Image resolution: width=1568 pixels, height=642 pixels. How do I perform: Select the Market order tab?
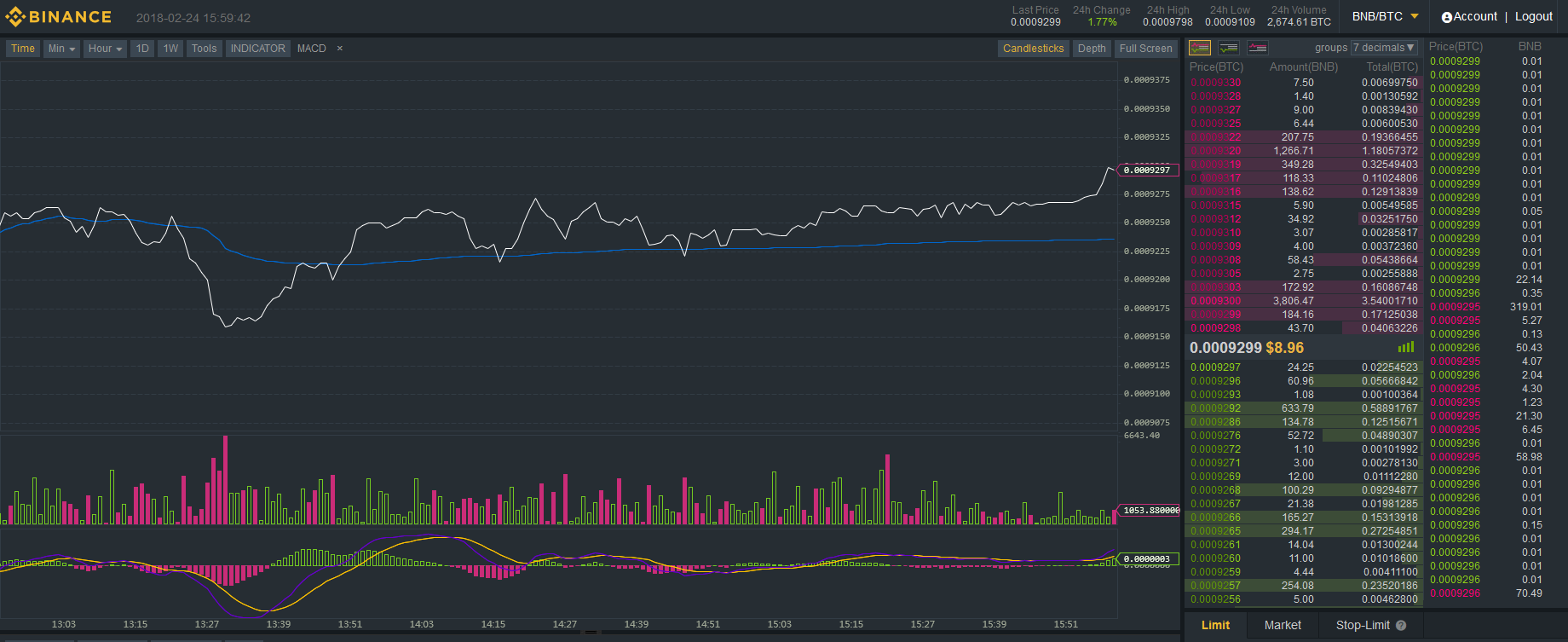coord(1283,626)
